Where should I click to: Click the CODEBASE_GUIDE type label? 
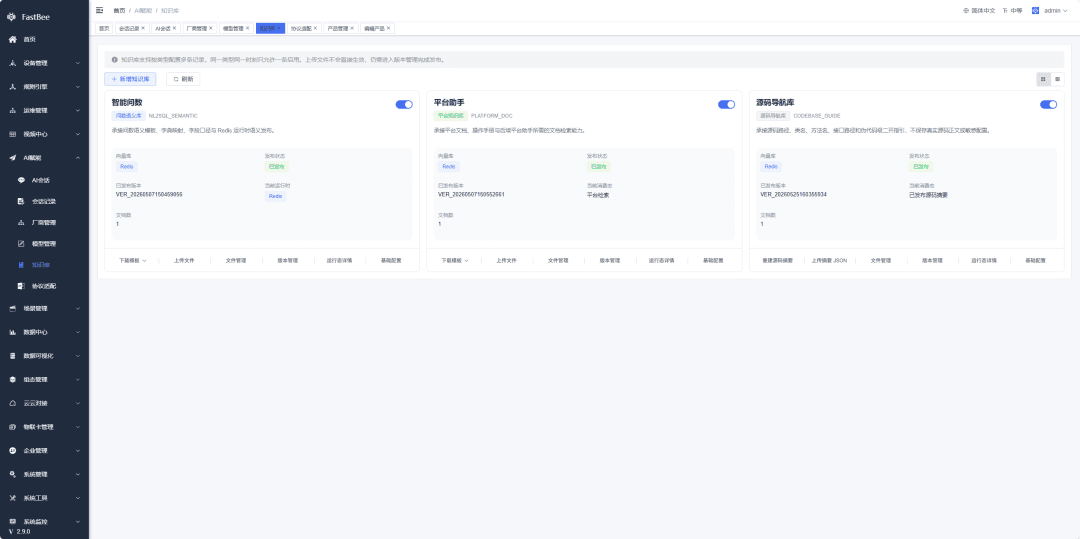816,116
